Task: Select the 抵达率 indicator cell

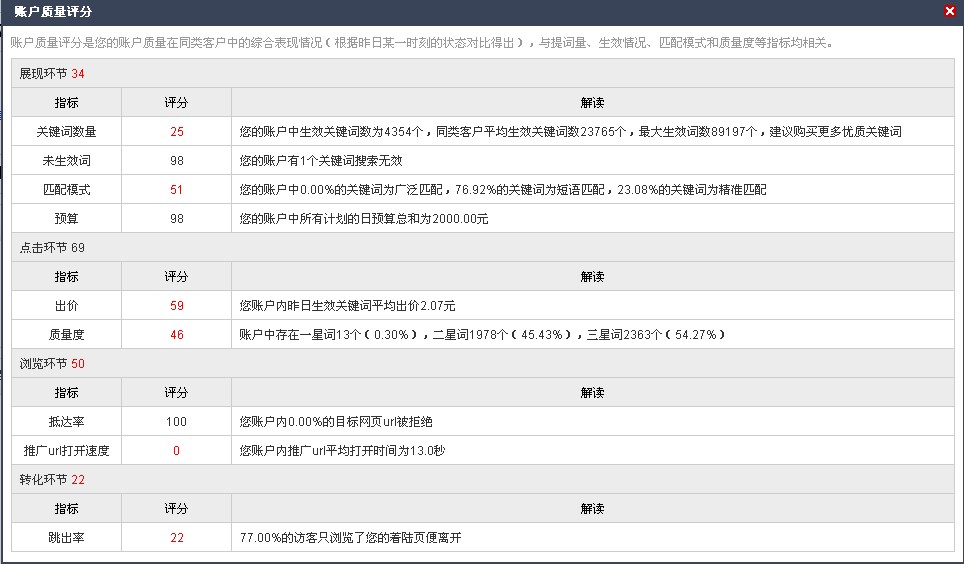Action: (x=66, y=422)
